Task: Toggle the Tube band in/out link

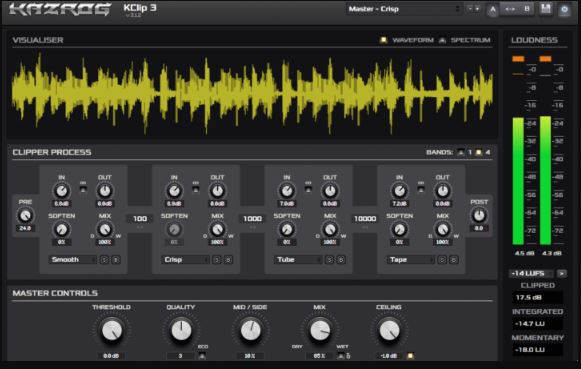Action: 308,188
